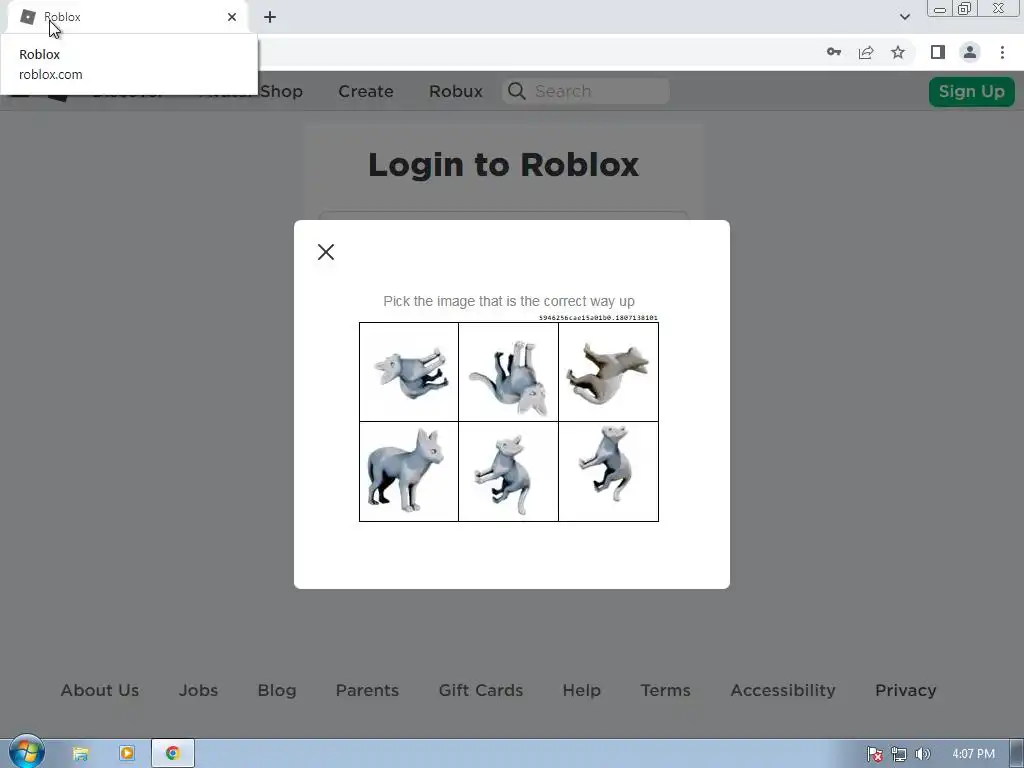Open the Create menu item
1024x768 pixels.
pyautogui.click(x=366, y=91)
